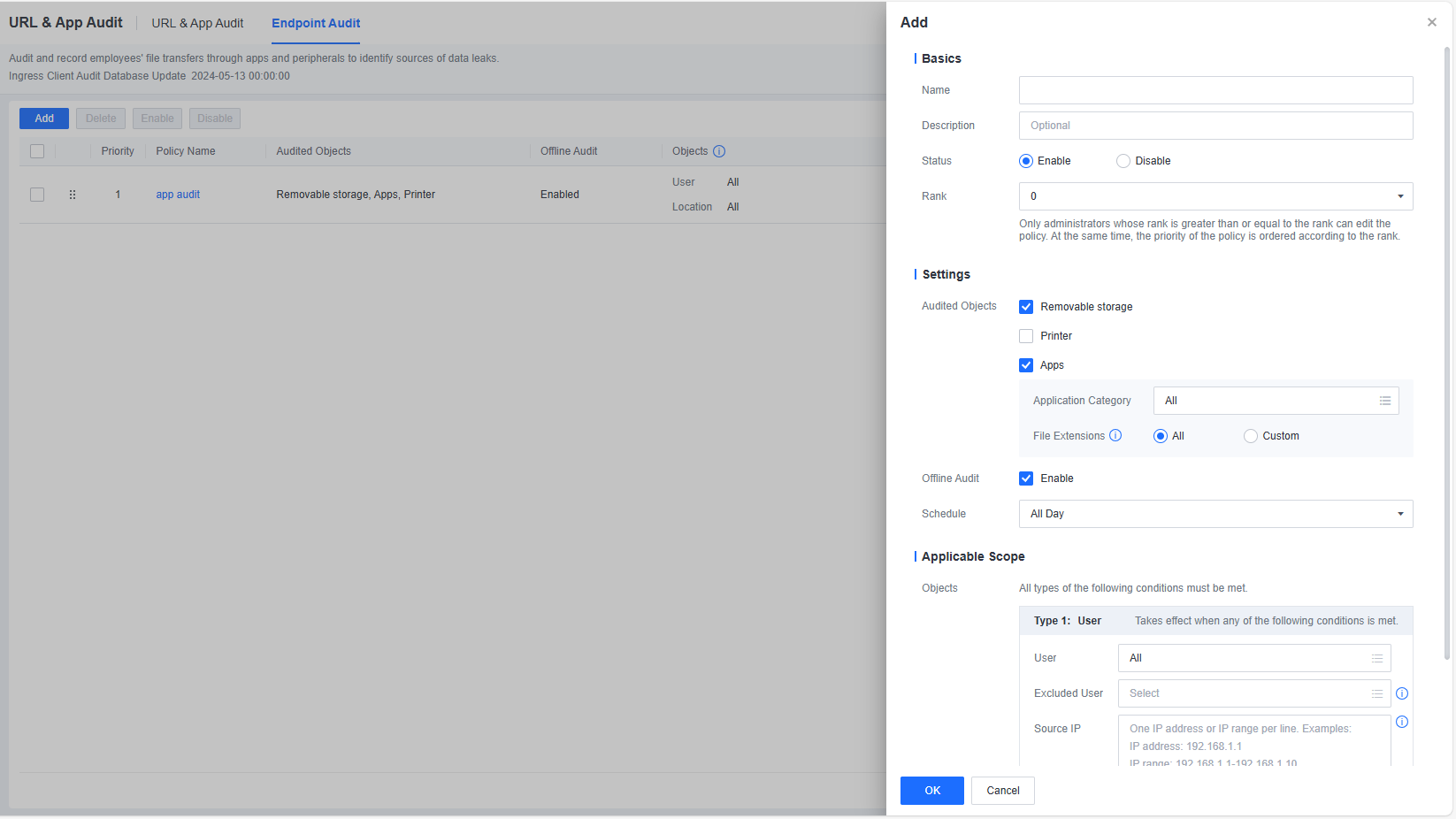Click the Delete button
Image resolution: width=1456 pixels, height=819 pixels.
101,119
